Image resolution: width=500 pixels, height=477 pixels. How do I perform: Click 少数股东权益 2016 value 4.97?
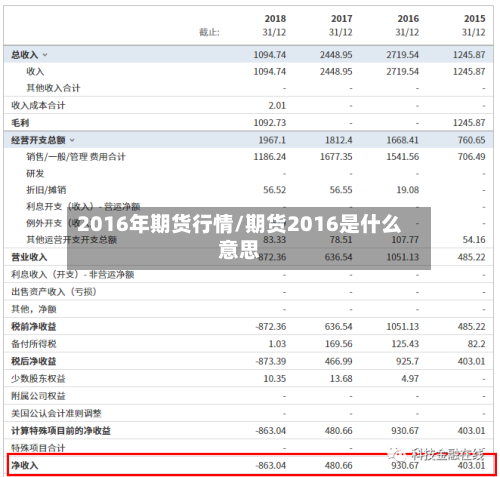point(410,379)
